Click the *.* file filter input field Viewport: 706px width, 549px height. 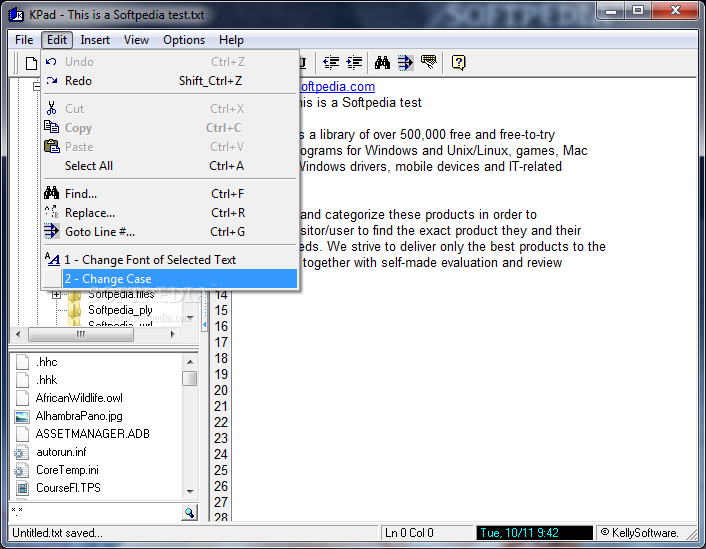coord(95,513)
